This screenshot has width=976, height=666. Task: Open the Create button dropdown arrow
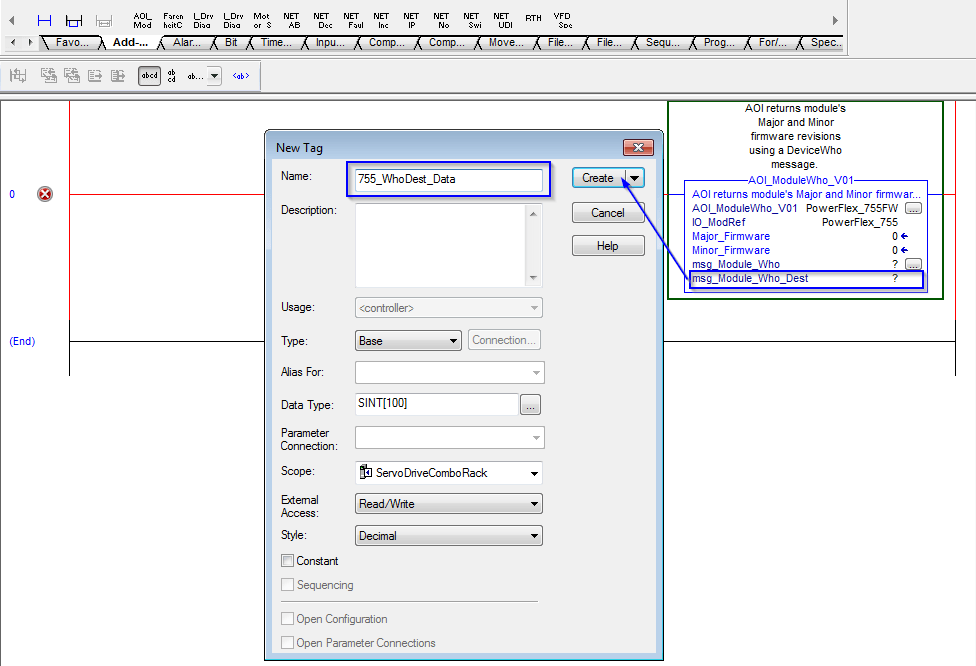point(635,178)
